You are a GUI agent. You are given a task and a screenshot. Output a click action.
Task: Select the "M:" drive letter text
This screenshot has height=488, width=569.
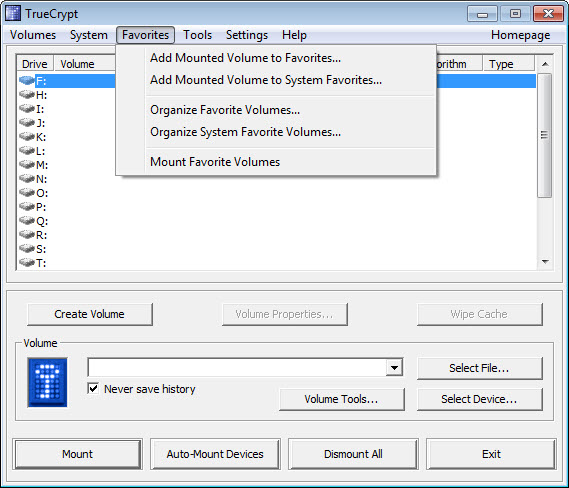[x=42, y=165]
